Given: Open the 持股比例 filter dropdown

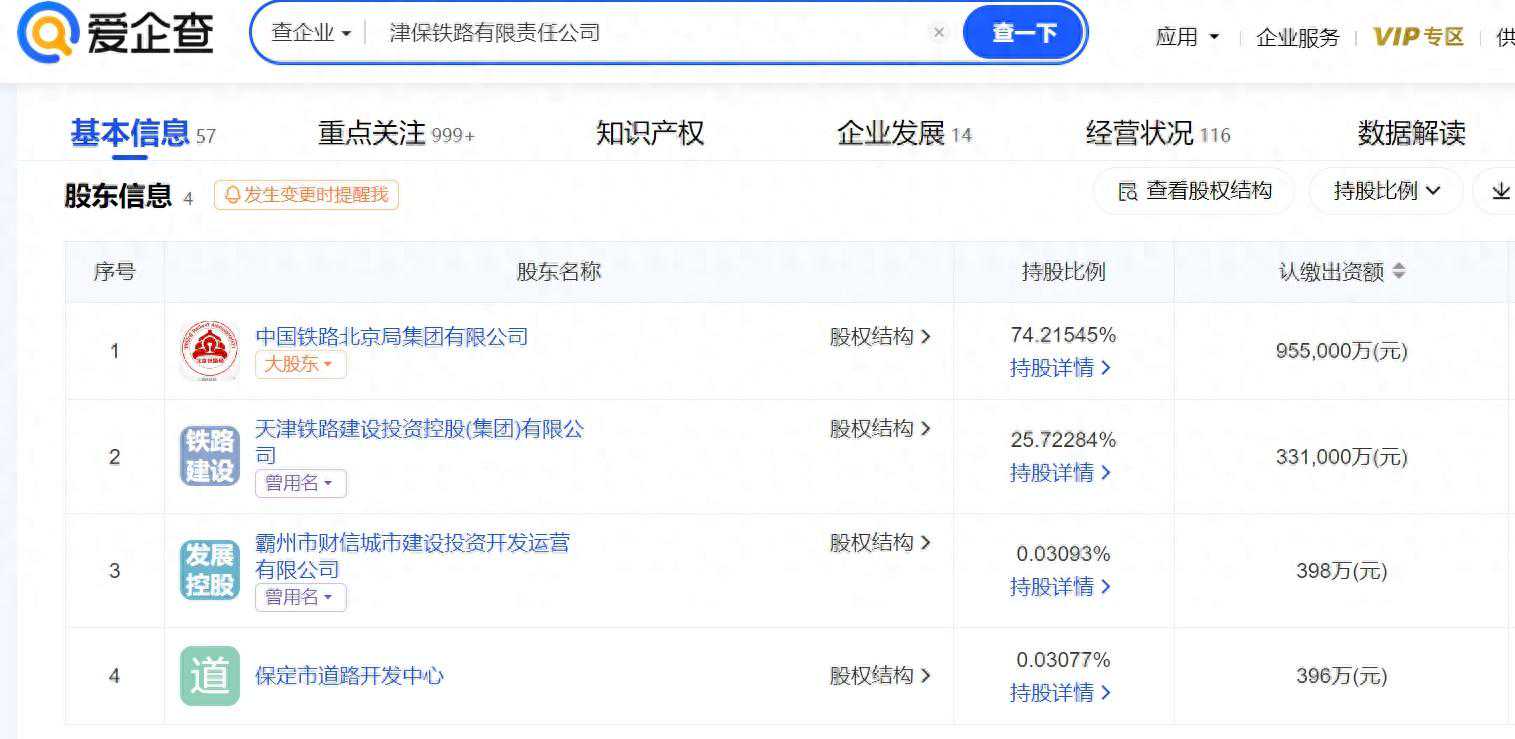Looking at the screenshot, I should tap(1386, 190).
